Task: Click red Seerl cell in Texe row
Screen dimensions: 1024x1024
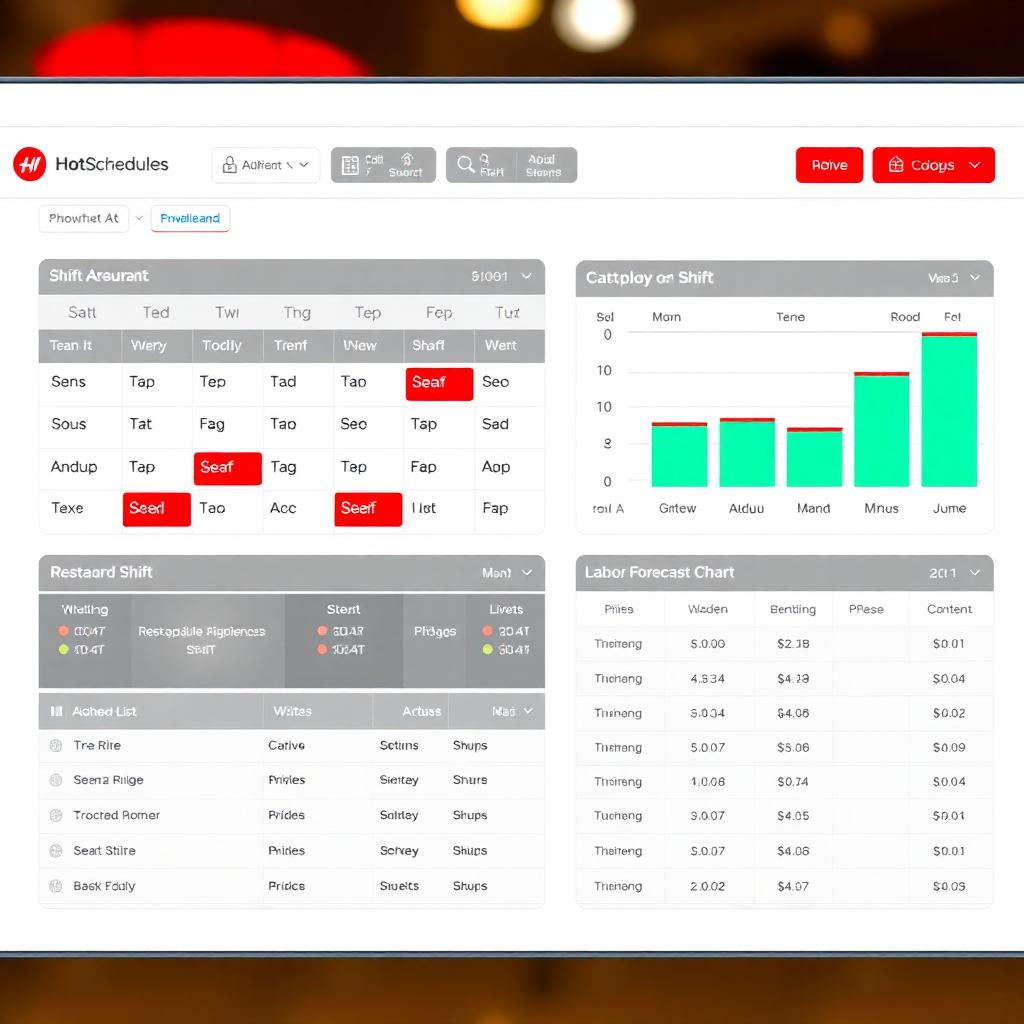Action: click(x=157, y=509)
